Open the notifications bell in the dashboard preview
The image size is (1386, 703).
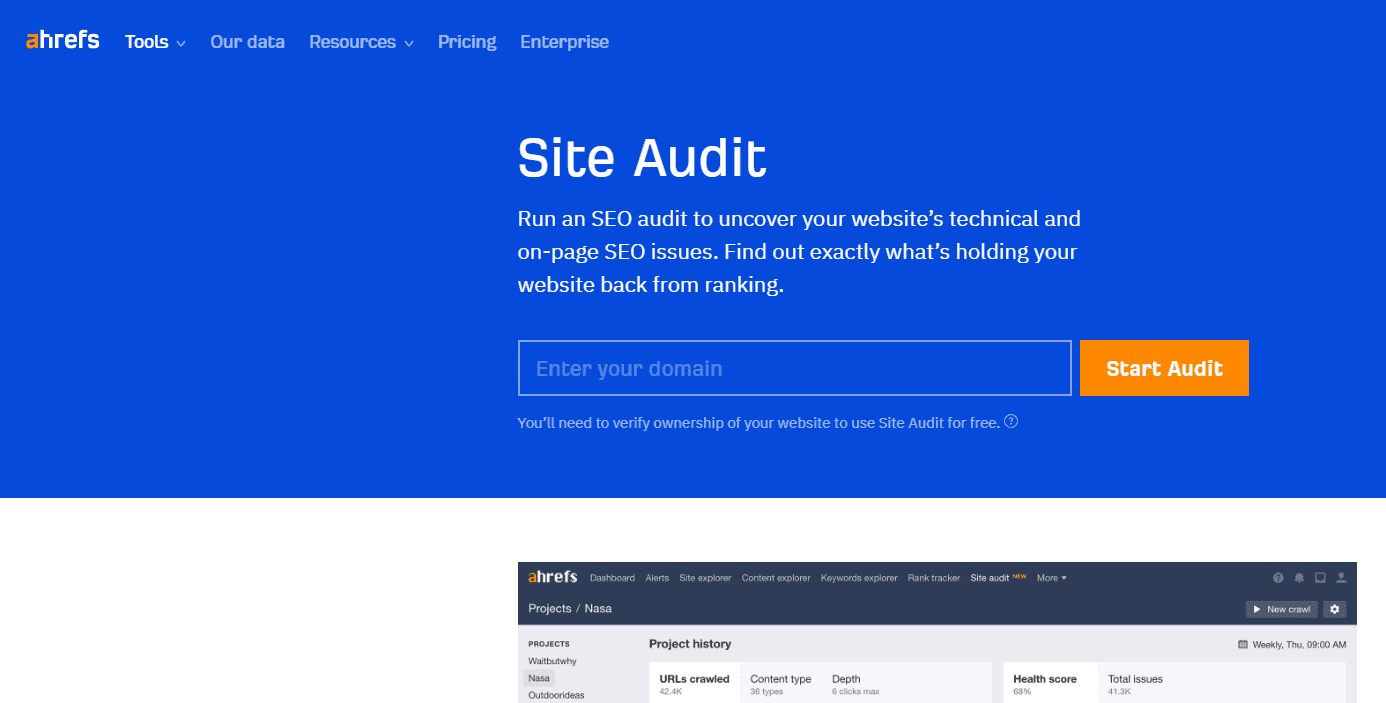point(1299,578)
